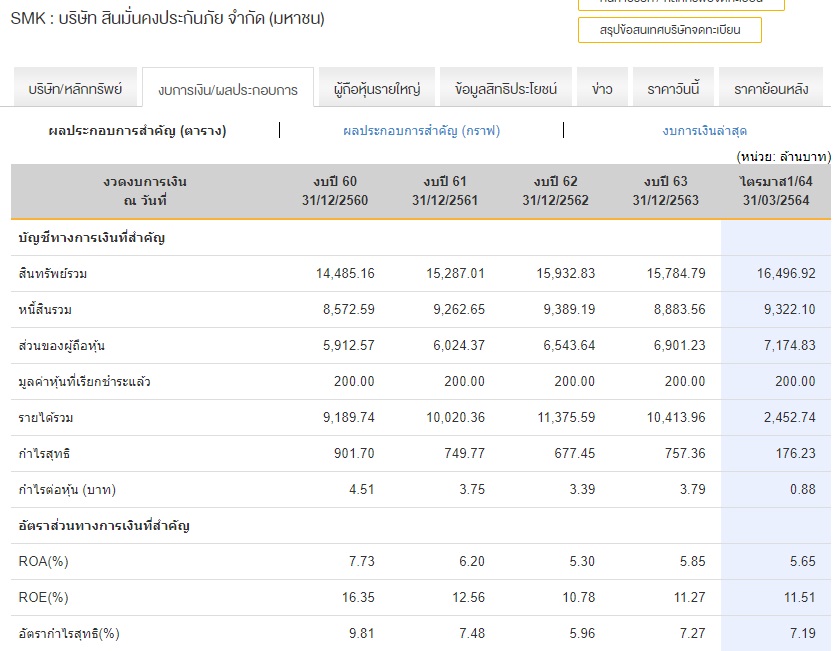
Task: Click the สรุปข้อสนเทศบริษัทจดทะเบียน button
Action: point(669,30)
